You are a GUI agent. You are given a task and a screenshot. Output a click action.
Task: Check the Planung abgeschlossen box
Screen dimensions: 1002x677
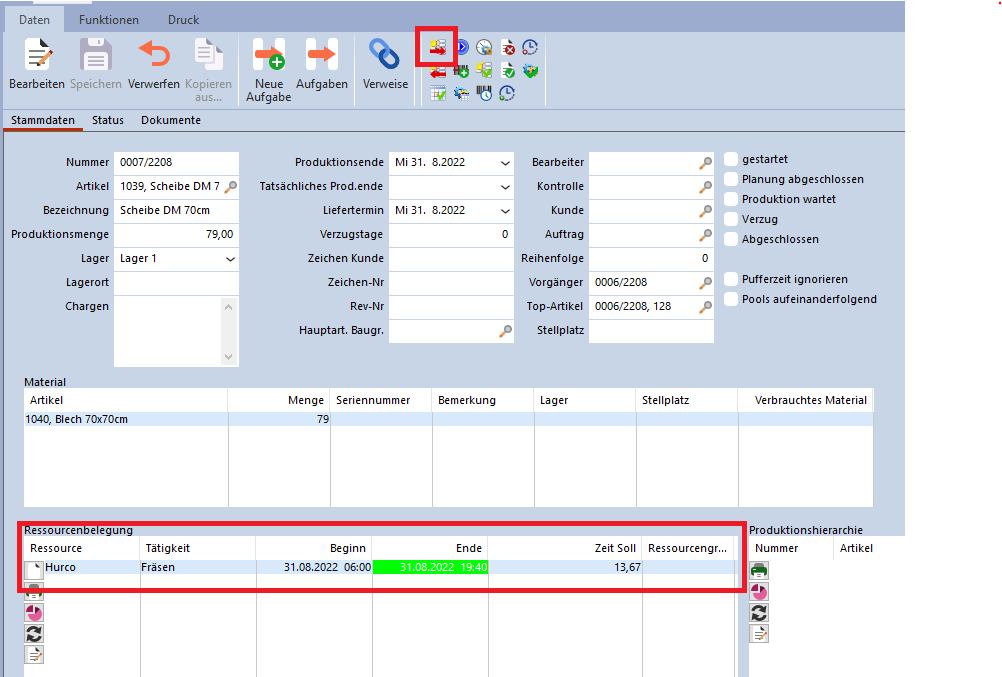click(732, 180)
